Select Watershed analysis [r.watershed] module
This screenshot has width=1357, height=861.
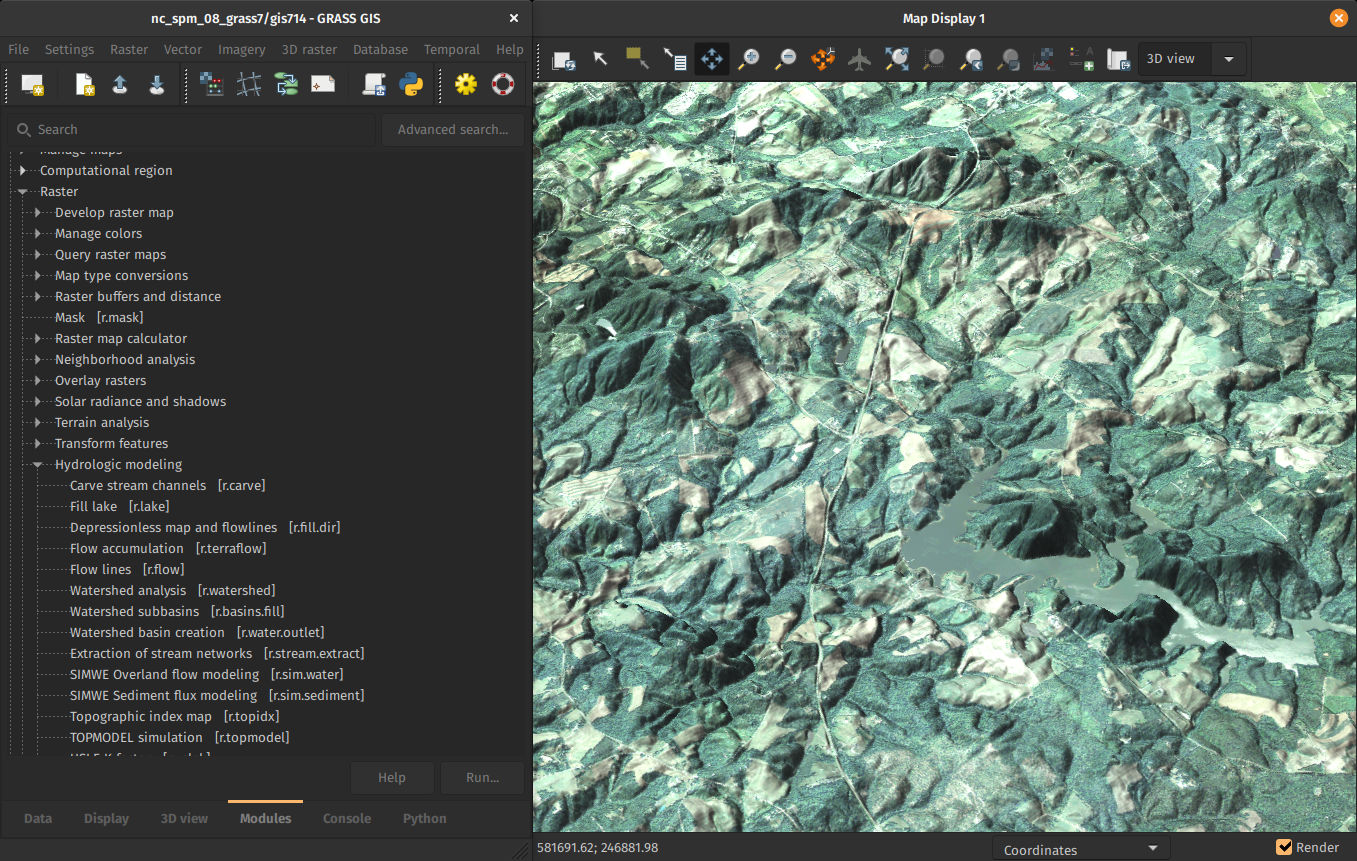point(172,590)
